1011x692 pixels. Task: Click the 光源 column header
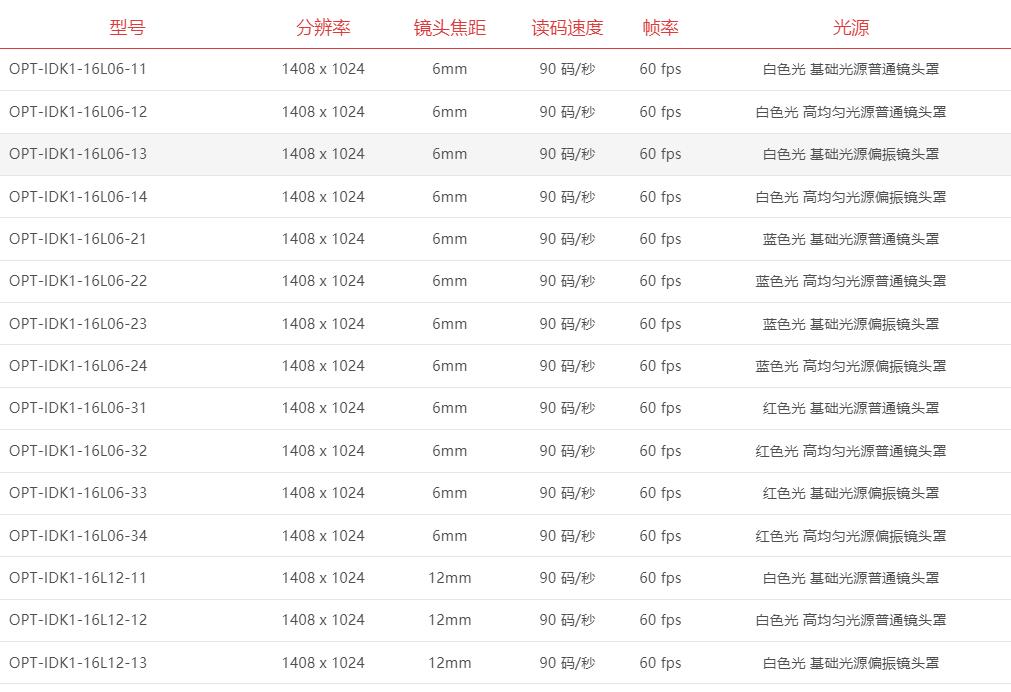pos(851,27)
